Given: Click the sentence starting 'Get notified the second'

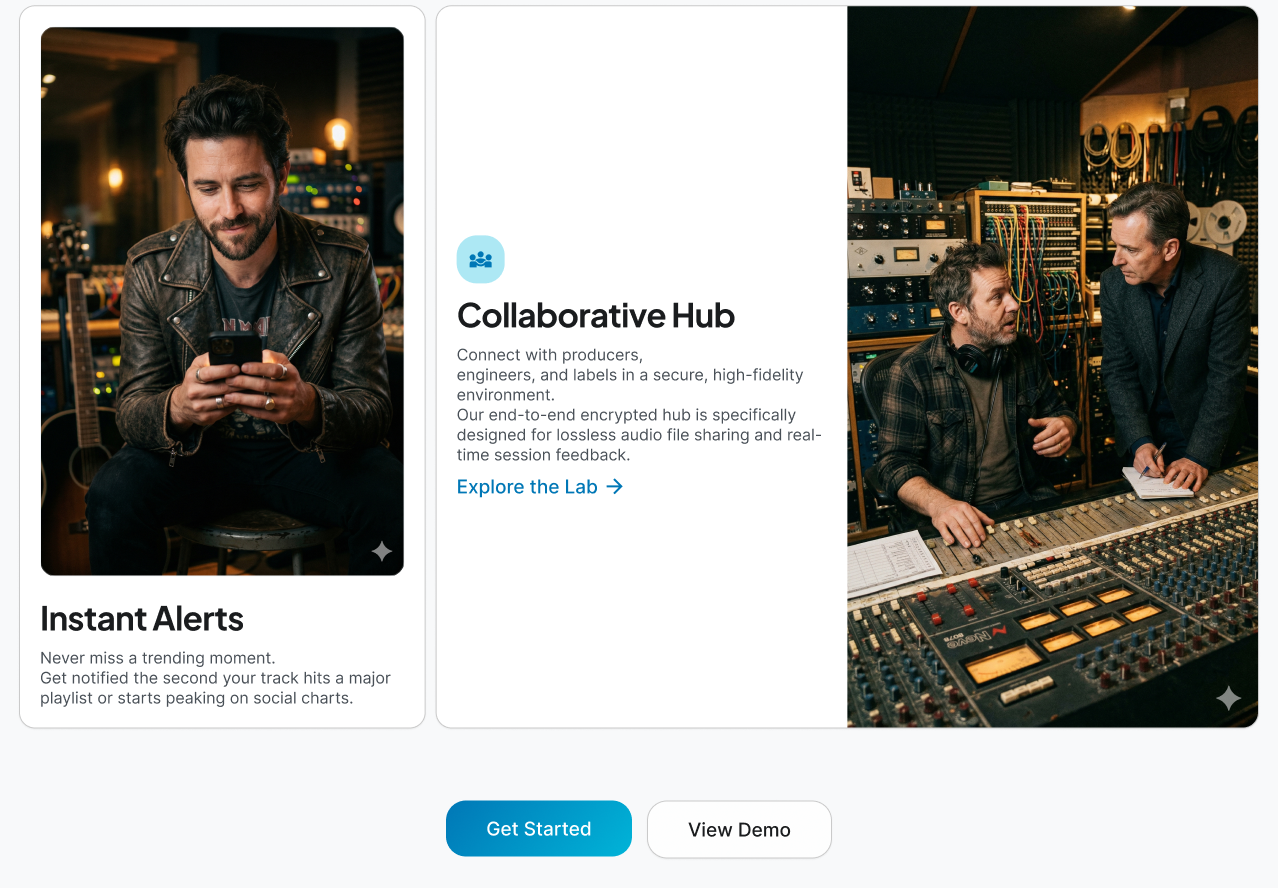Looking at the screenshot, I should pos(215,688).
